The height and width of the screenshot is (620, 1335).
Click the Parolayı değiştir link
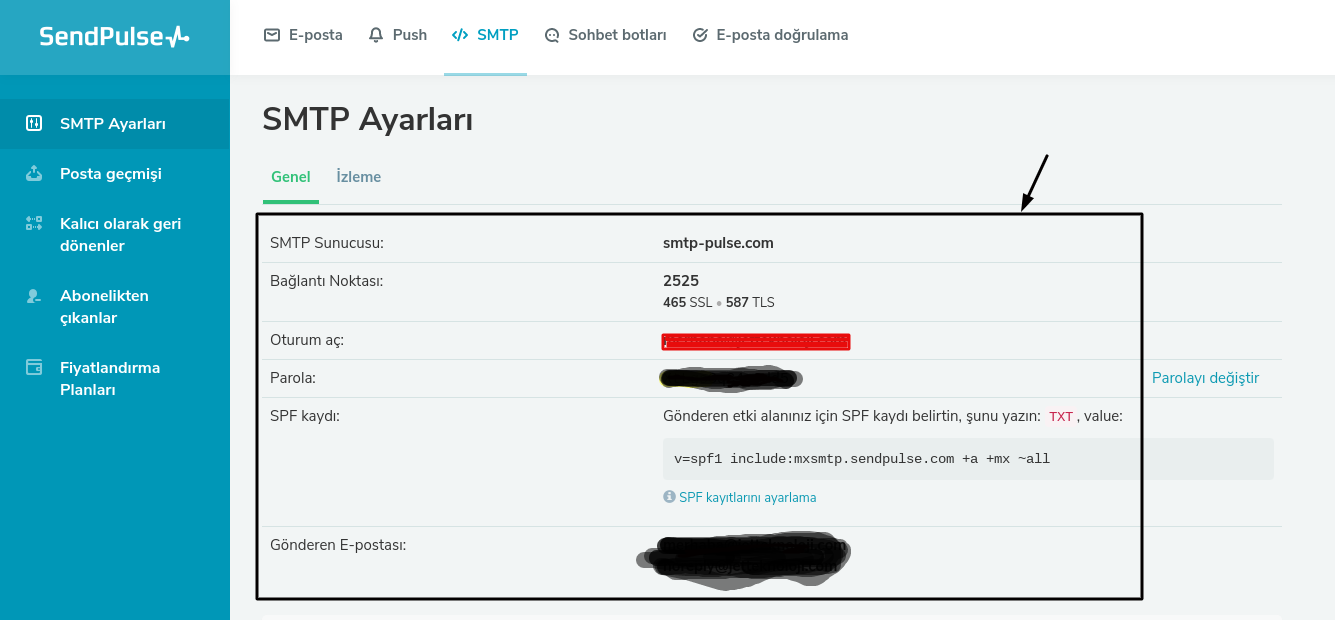(x=1205, y=378)
